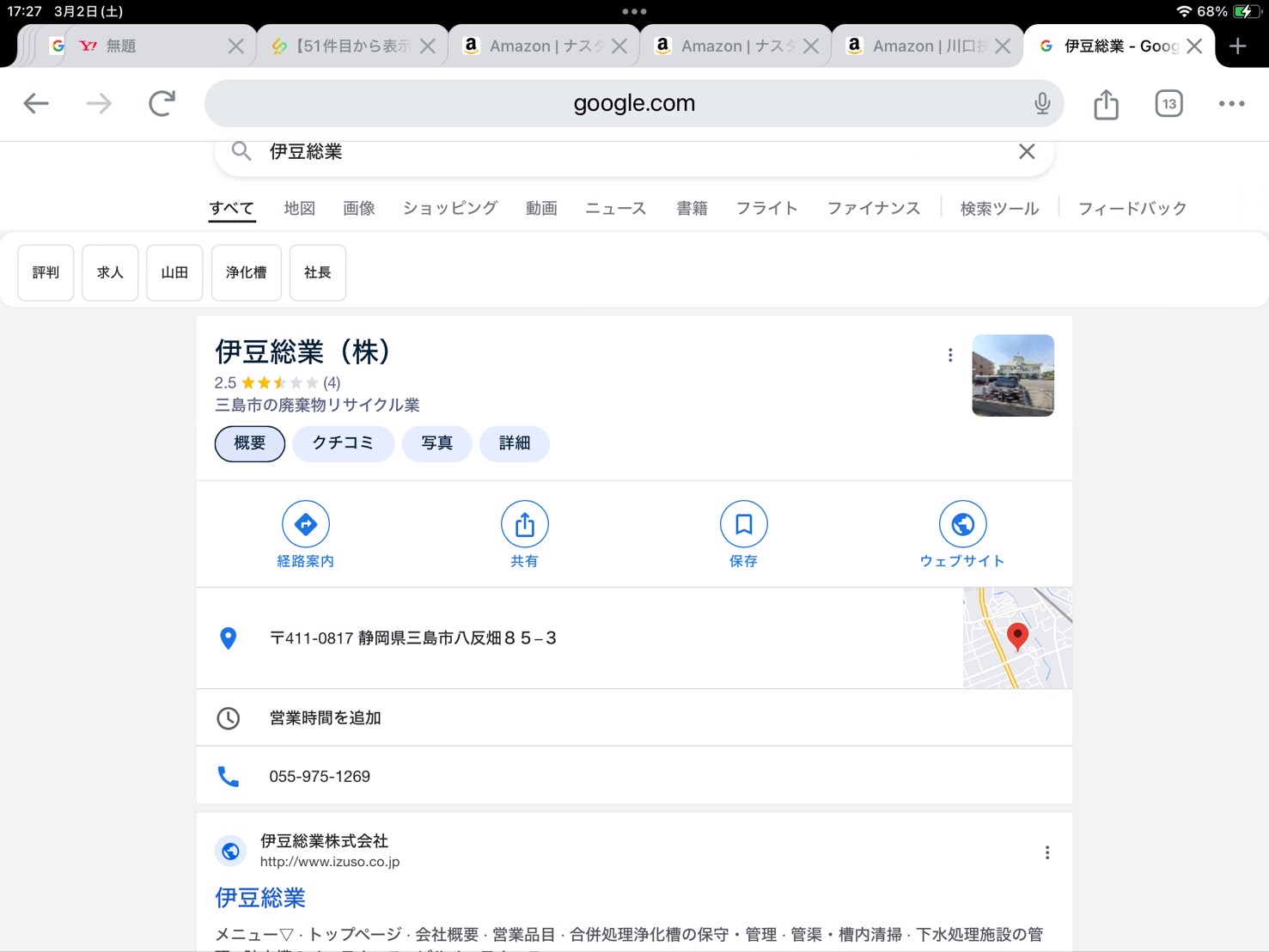Switch to the 51件目から表示 tab
This screenshot has height=952, width=1269.
click(x=352, y=46)
